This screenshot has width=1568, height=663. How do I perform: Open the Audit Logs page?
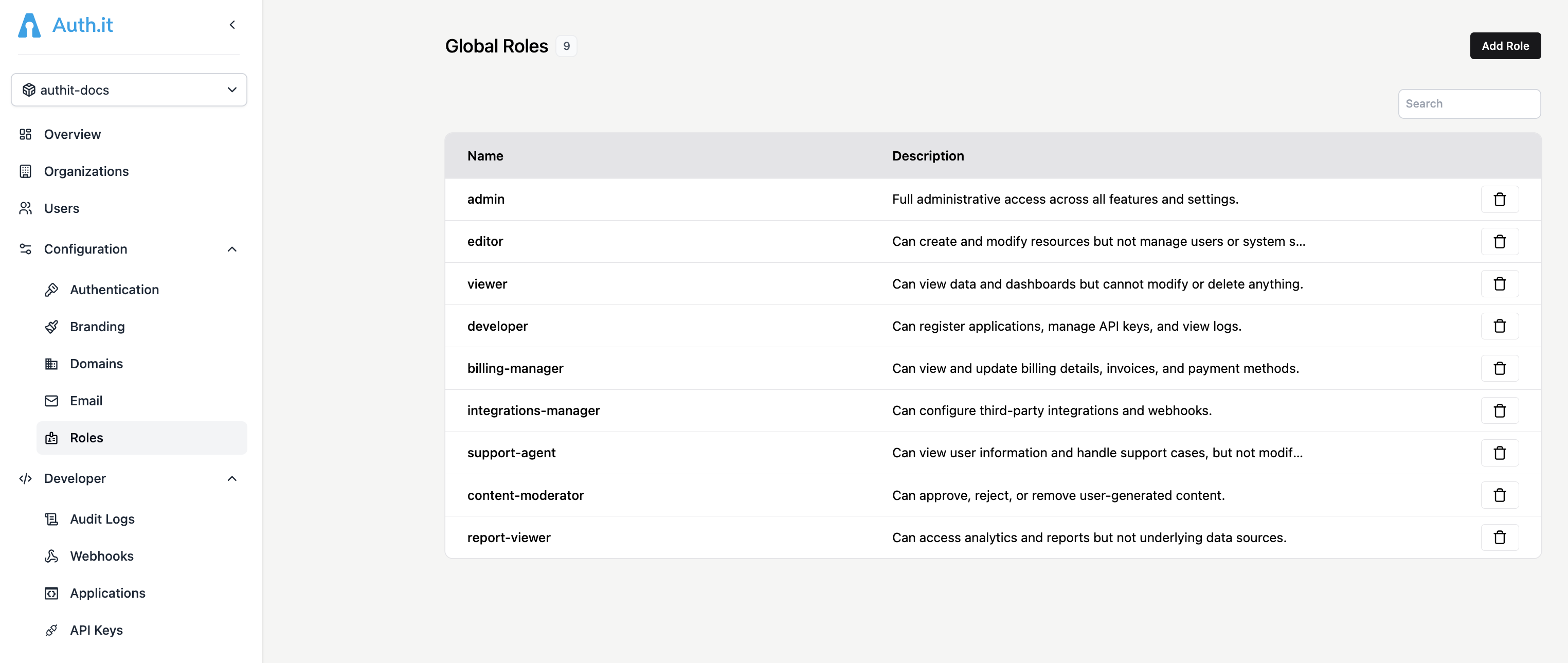point(102,518)
